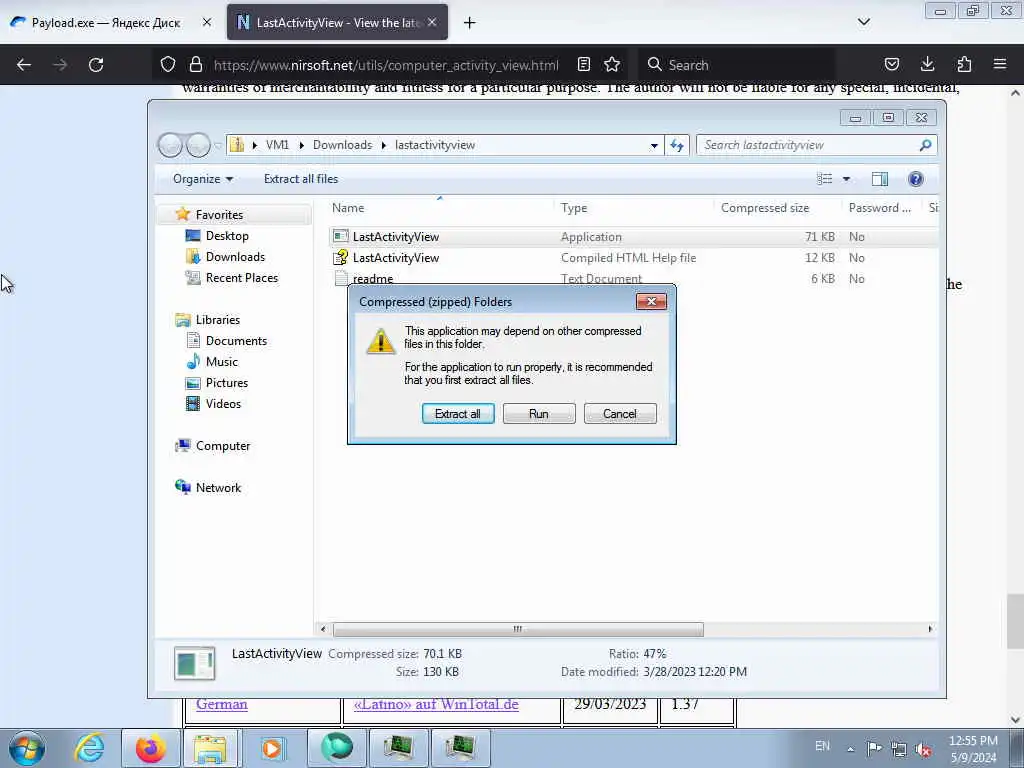Open Videos library
The image size is (1024, 768).
point(223,403)
